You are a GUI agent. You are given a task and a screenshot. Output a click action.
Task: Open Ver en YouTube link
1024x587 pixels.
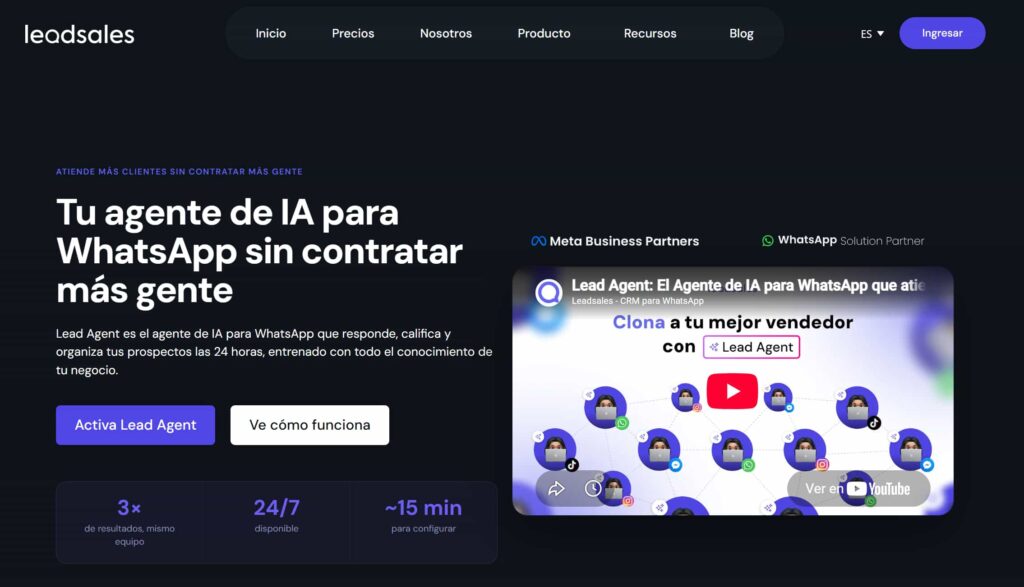(858, 488)
